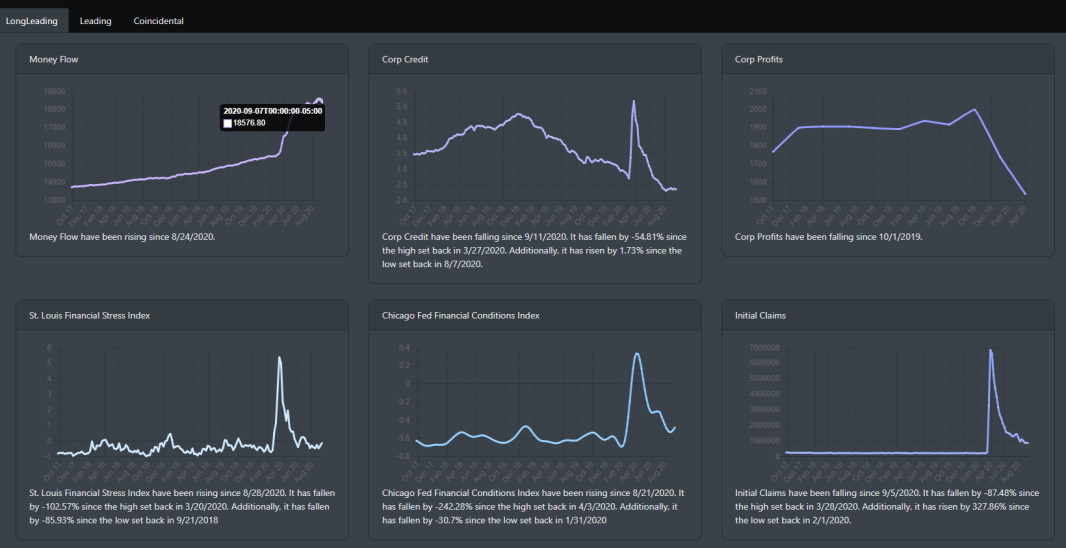Screen dimensions: 1066x548
Task: Open the Coincidental tab
Action: 158,20
